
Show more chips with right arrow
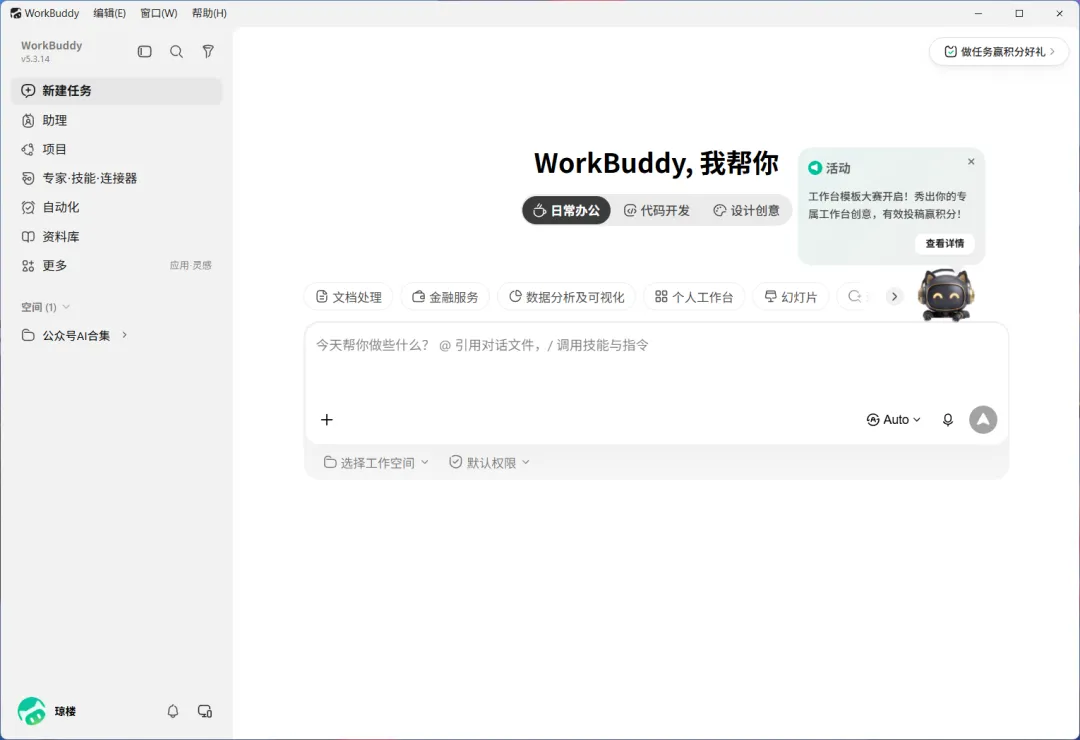click(x=894, y=297)
